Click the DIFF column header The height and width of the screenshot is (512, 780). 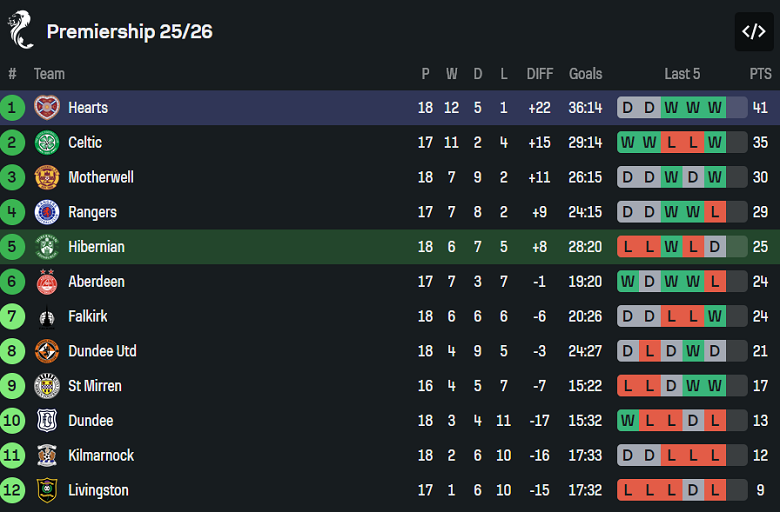click(x=540, y=73)
